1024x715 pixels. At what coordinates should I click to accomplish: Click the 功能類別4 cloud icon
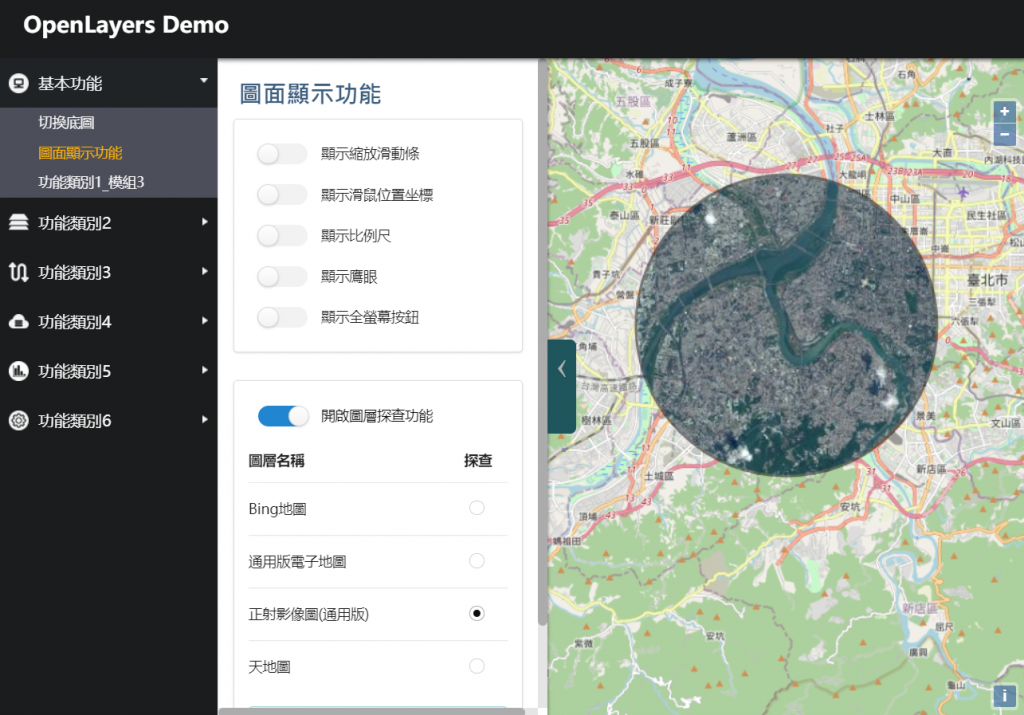(x=18, y=321)
